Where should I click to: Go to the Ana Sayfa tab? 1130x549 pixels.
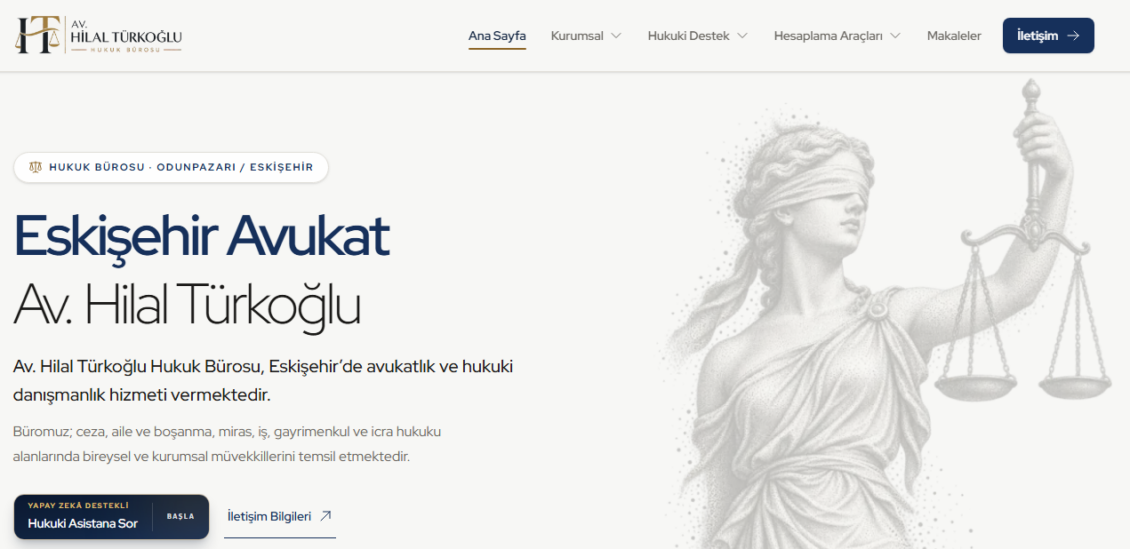point(497,35)
